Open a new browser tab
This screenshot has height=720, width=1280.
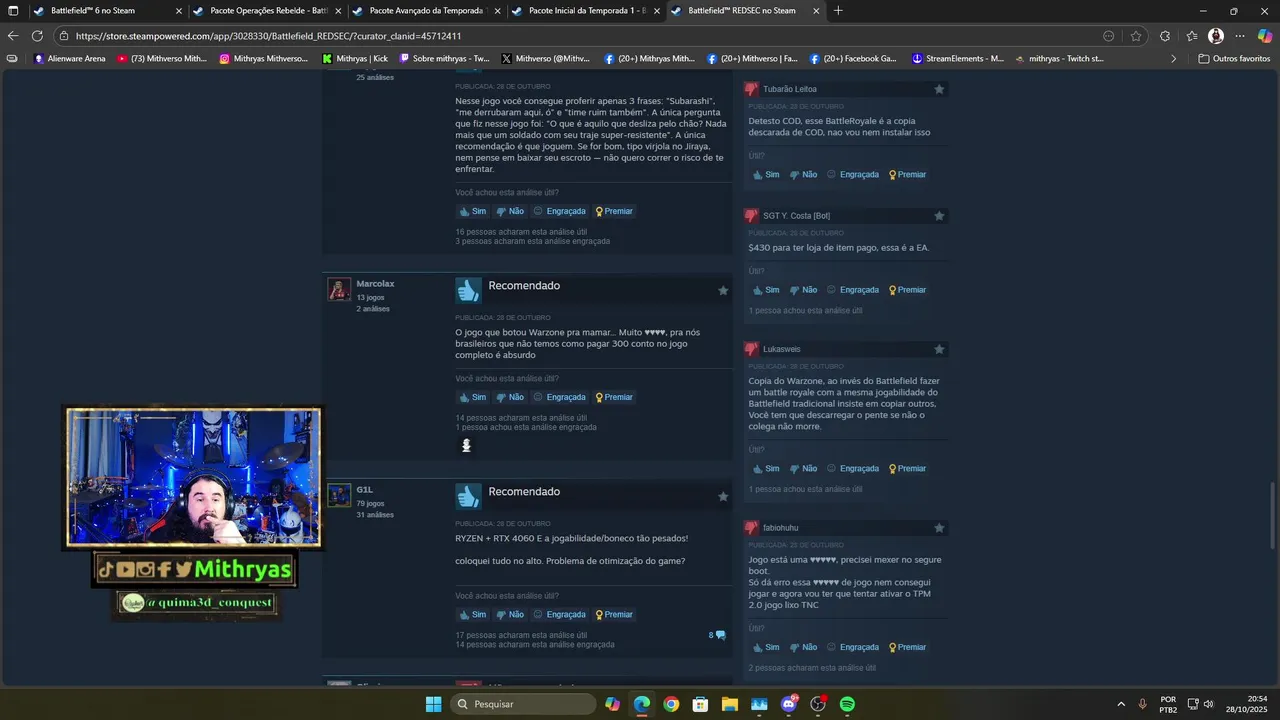tap(838, 11)
